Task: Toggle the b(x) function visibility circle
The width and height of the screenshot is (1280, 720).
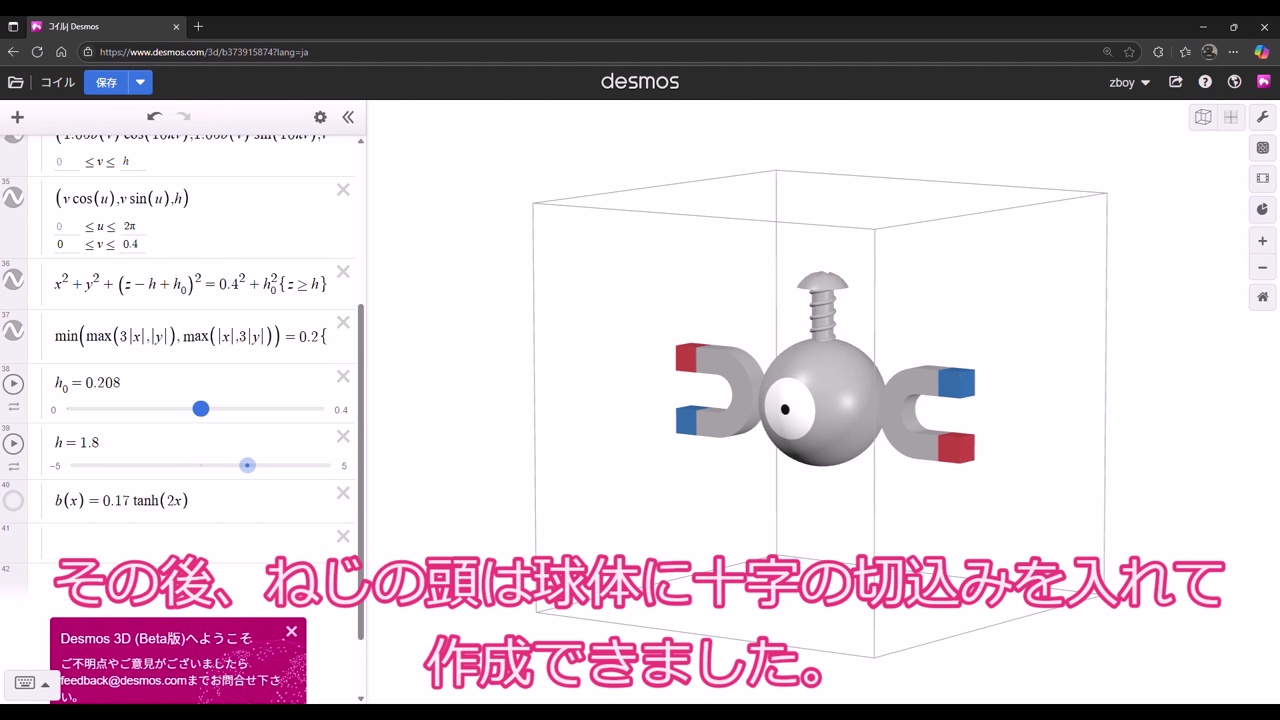Action: point(14,501)
